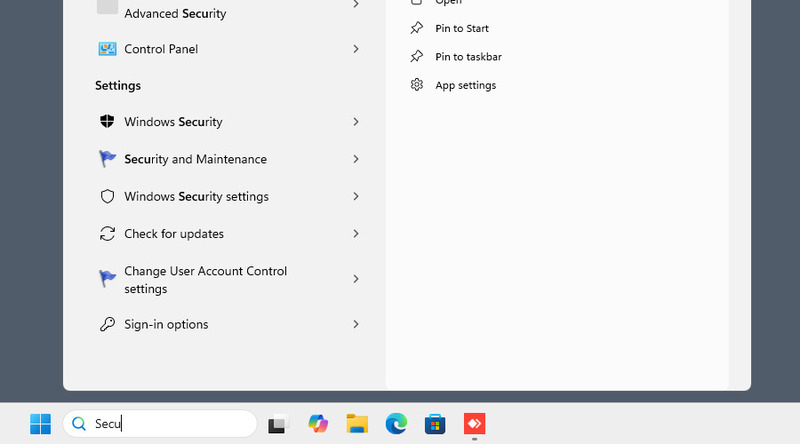Open Security and Maintenance result
800x444 pixels.
(x=195, y=159)
